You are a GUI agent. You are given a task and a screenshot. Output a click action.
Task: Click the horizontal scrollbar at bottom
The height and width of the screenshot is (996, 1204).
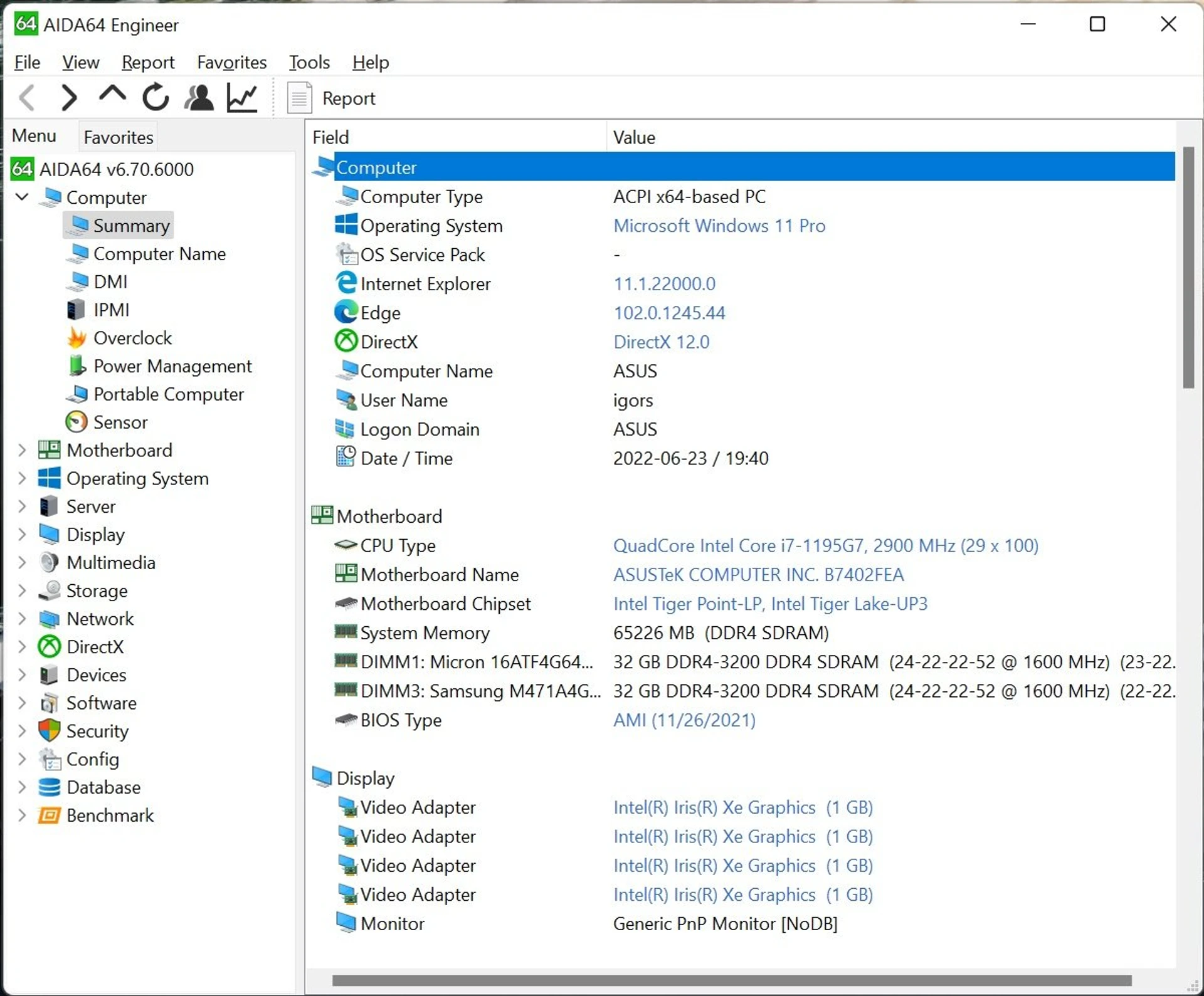pyautogui.click(x=732, y=980)
